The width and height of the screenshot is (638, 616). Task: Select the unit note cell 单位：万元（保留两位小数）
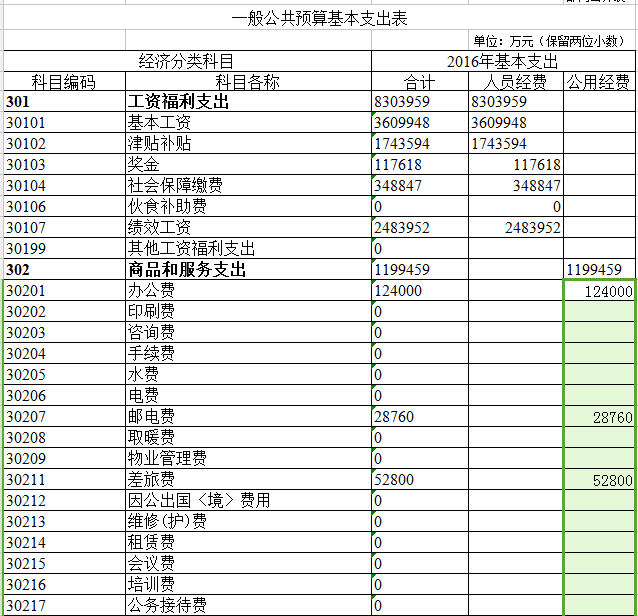click(x=552, y=41)
